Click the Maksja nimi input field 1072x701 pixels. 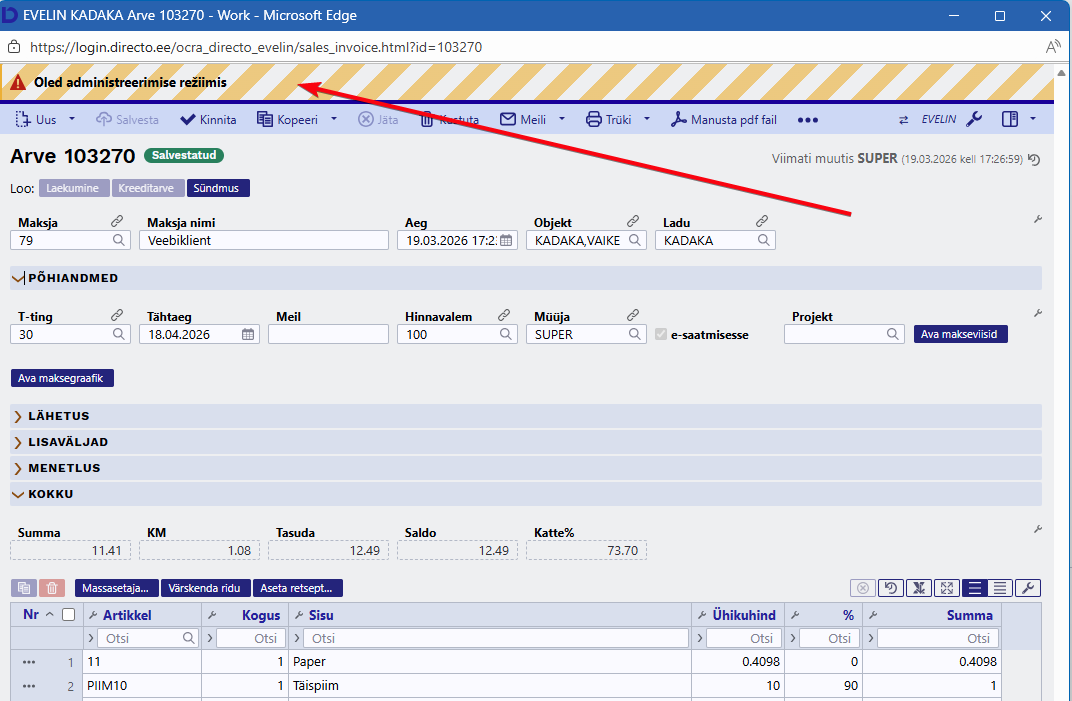click(x=263, y=241)
